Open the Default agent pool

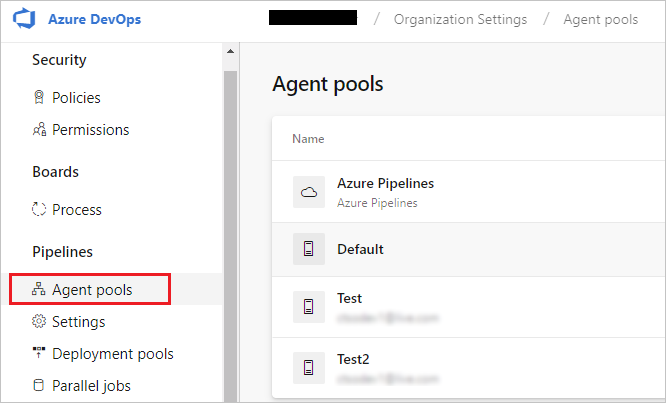coord(360,250)
